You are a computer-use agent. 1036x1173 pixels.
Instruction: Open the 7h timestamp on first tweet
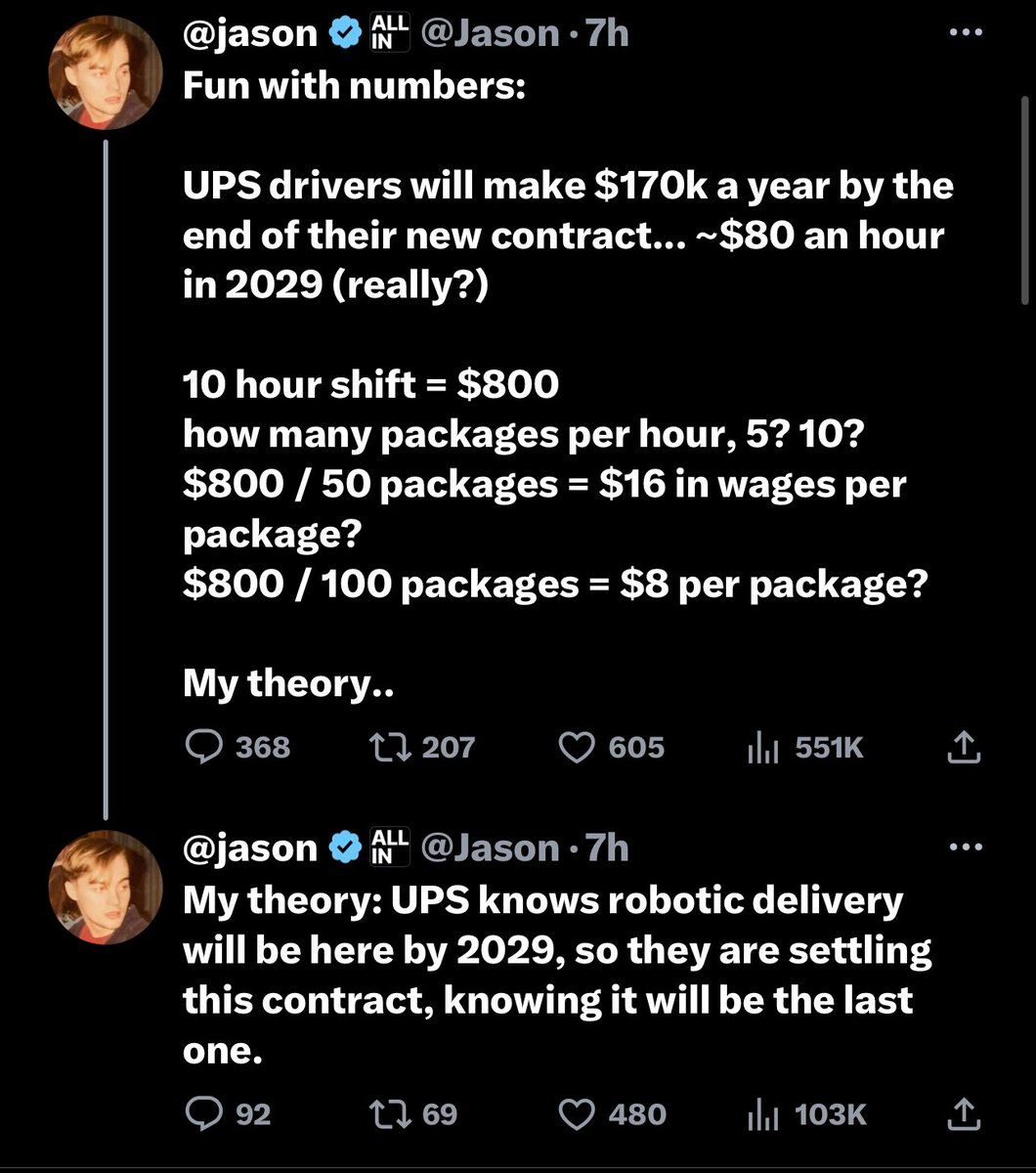(x=606, y=34)
